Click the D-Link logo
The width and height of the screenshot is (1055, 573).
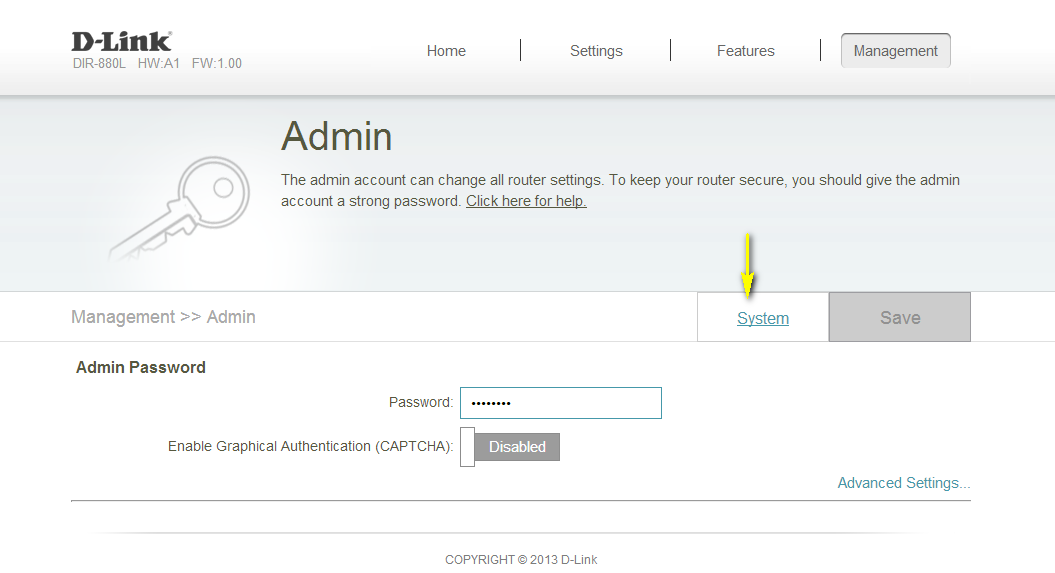click(121, 41)
